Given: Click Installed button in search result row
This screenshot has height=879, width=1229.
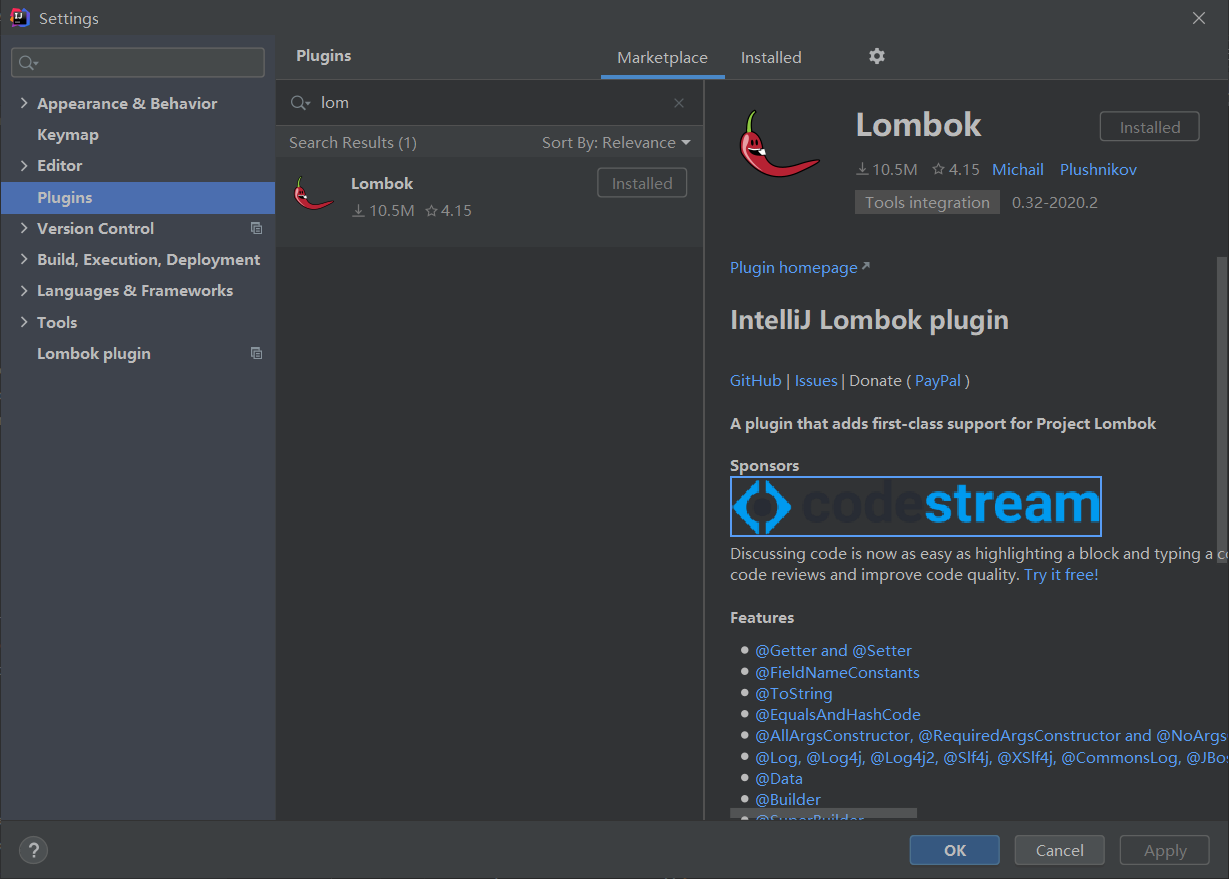Looking at the screenshot, I should coord(642,183).
